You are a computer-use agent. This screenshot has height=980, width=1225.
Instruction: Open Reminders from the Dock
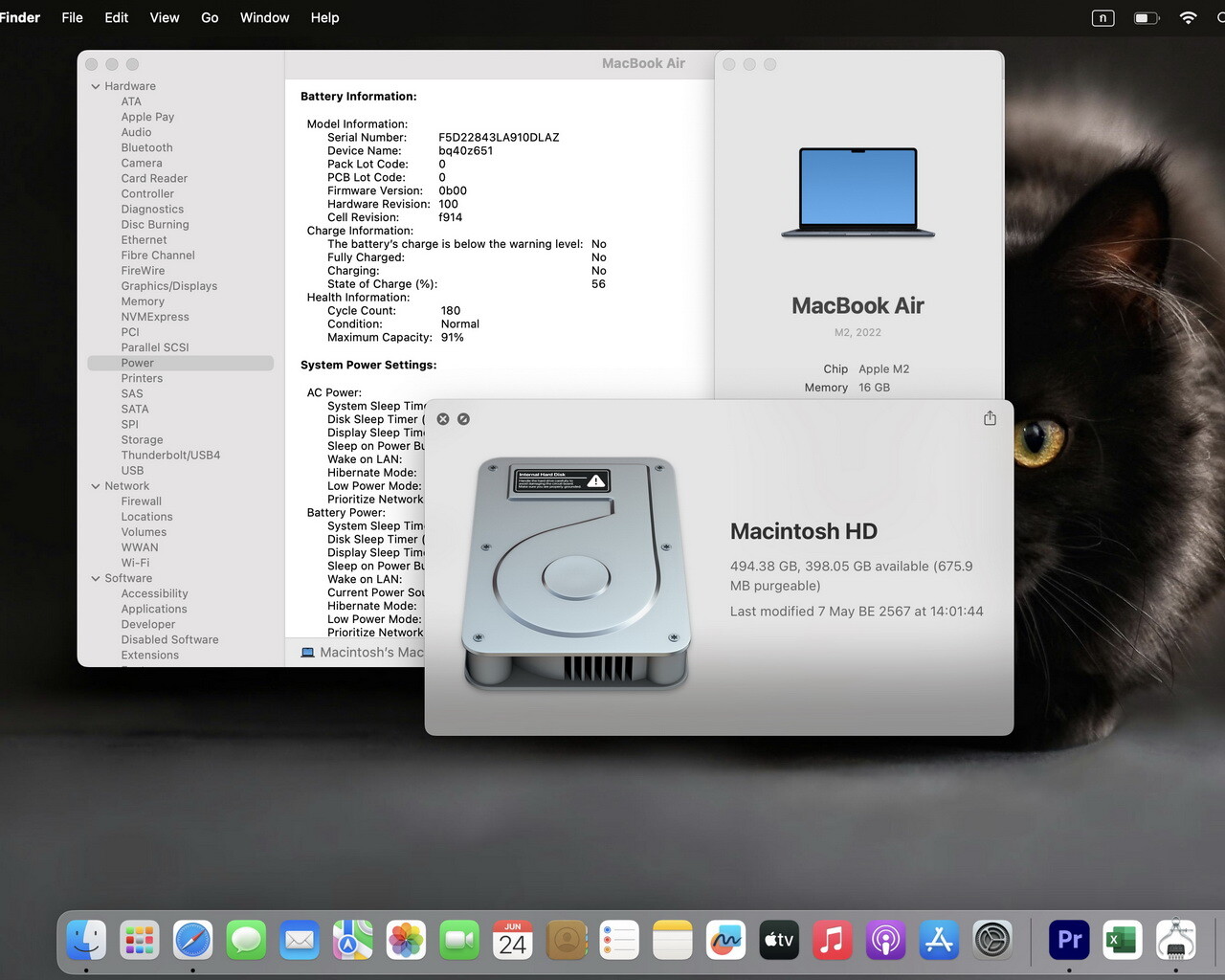pos(619,940)
